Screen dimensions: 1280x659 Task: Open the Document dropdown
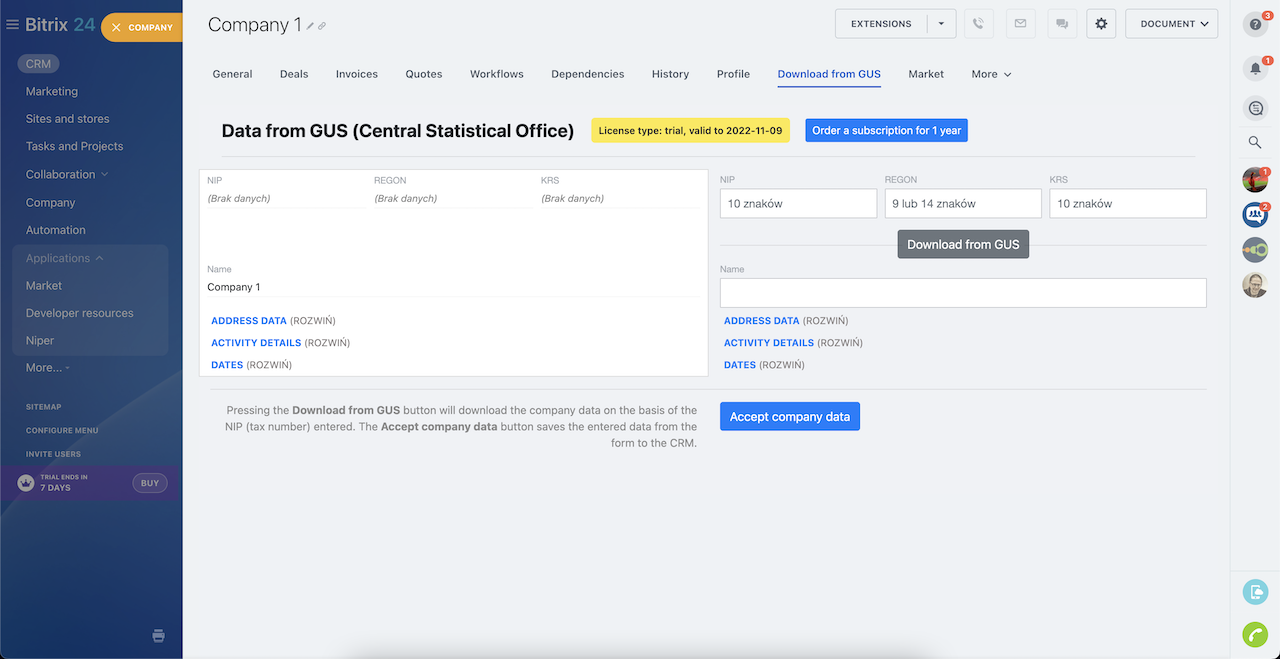tap(1171, 24)
